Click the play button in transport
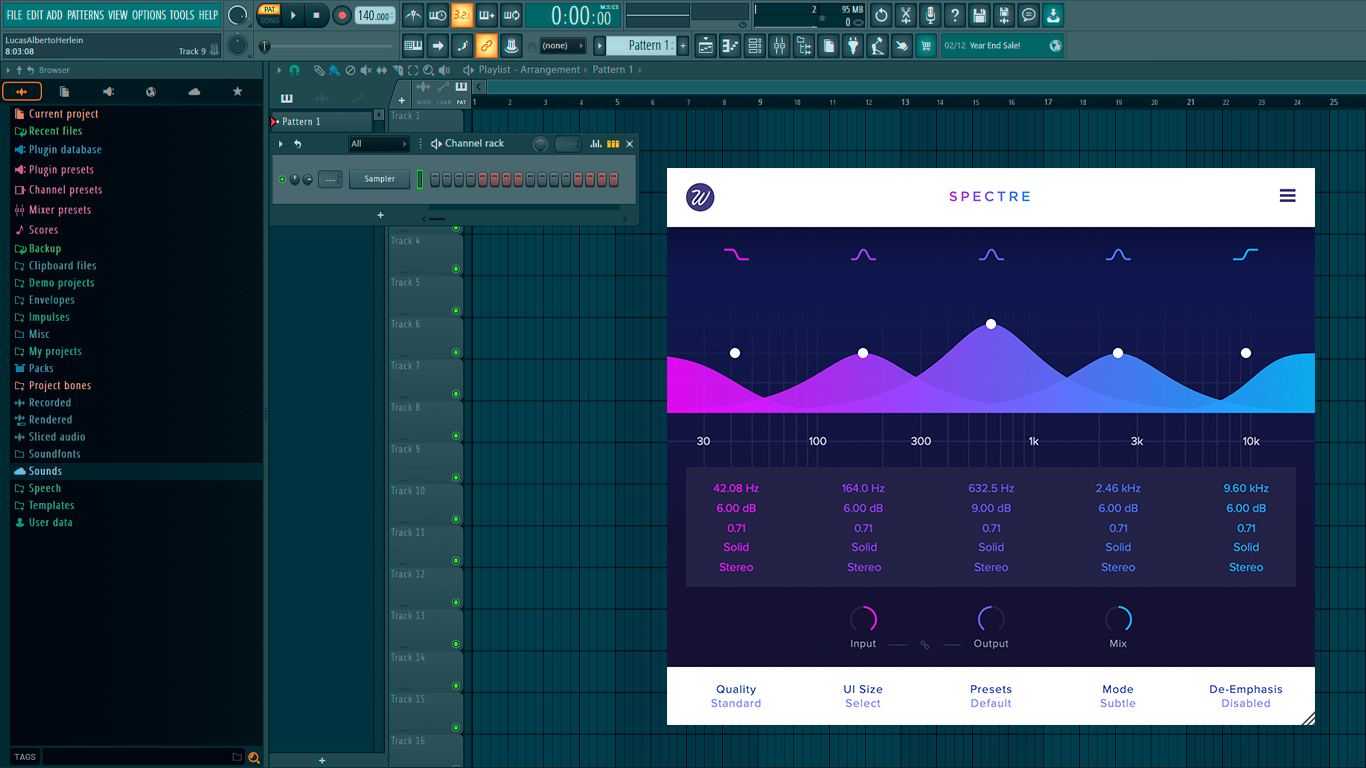This screenshot has width=1366, height=768. pos(293,15)
